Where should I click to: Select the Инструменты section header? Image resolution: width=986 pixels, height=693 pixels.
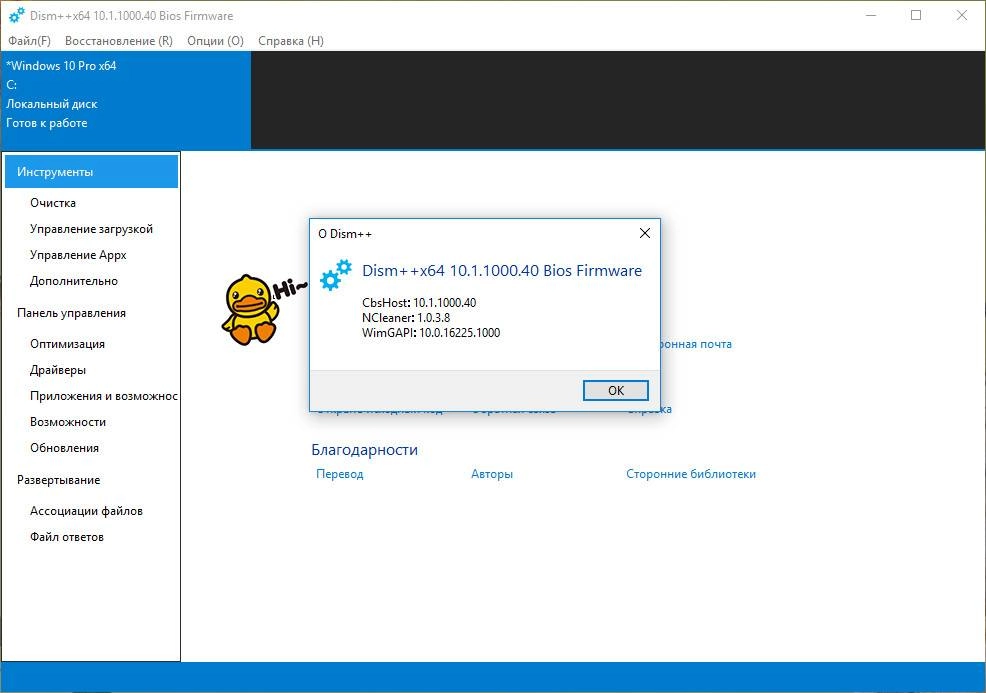(x=91, y=172)
